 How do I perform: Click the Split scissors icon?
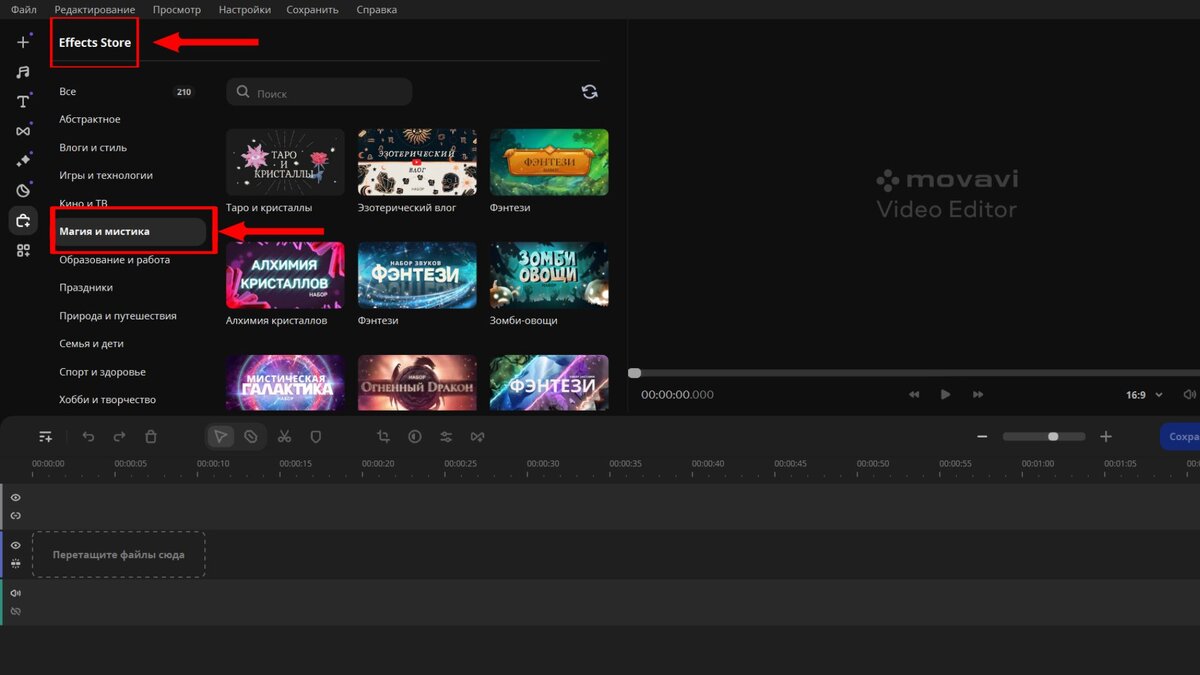pos(284,437)
